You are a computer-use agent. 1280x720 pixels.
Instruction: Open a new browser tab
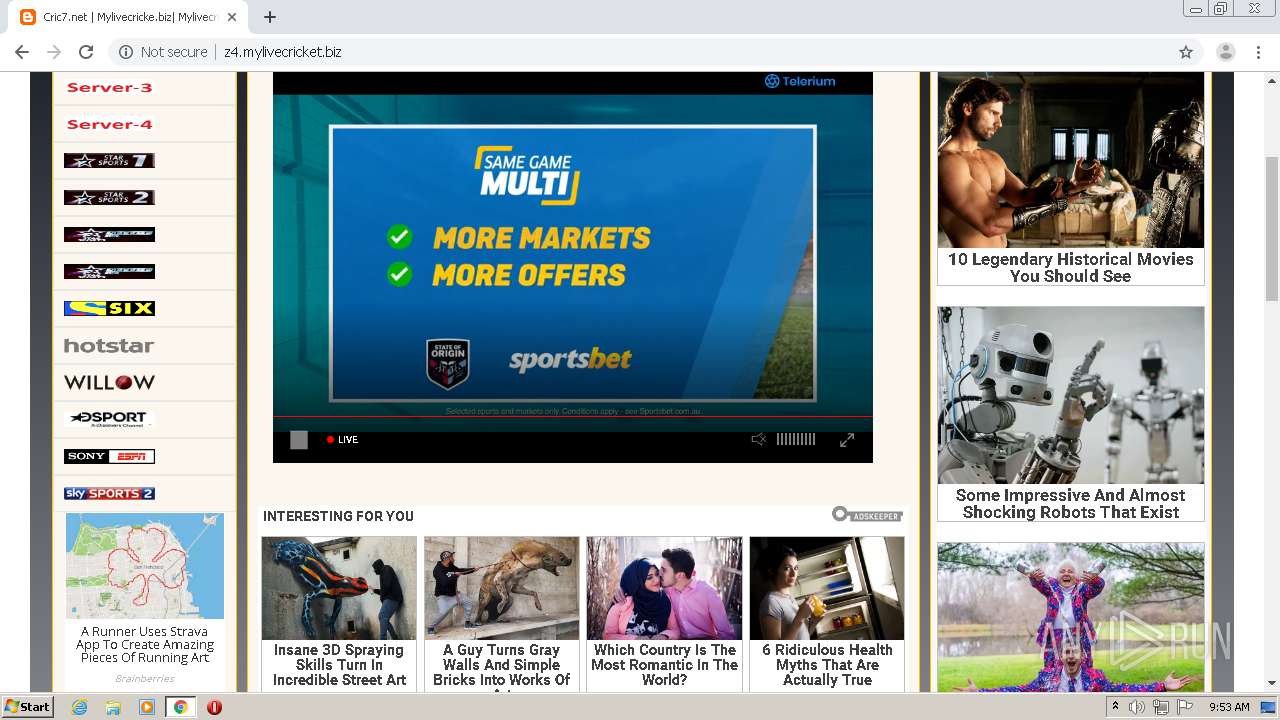click(270, 17)
